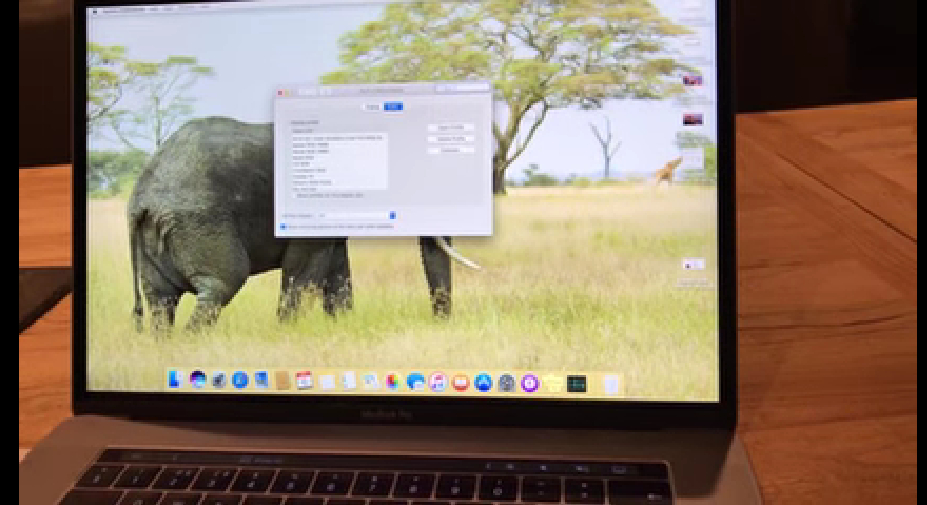Open Photos colorful pinwheel icon

coord(393,382)
